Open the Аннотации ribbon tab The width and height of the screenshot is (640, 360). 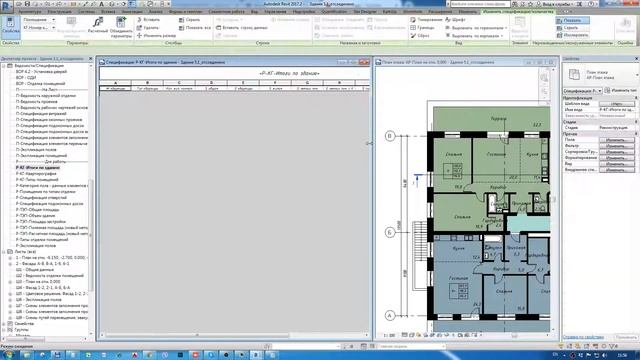point(132,12)
